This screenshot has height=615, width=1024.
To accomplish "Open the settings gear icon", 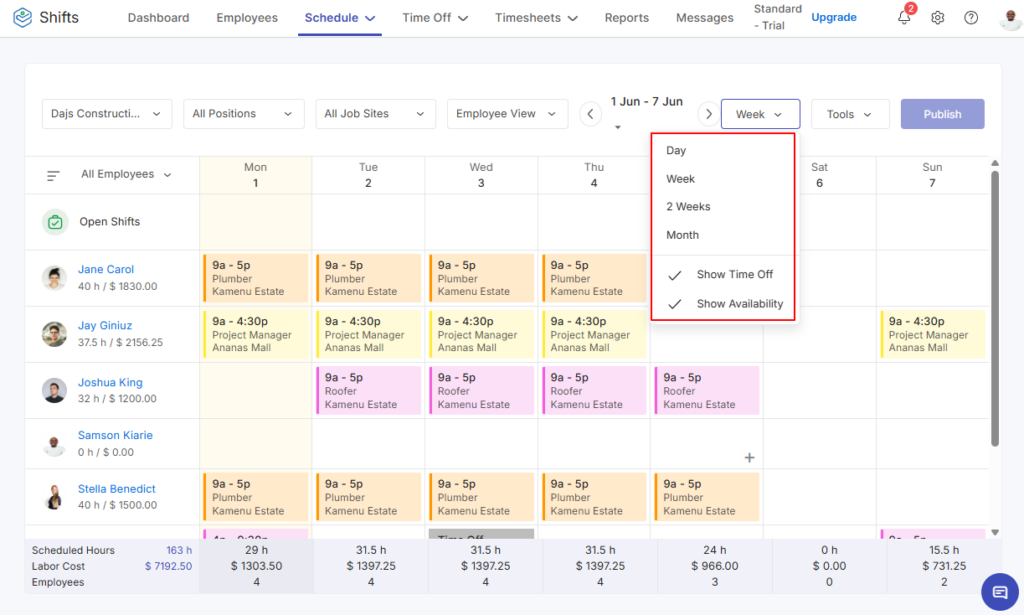I will [x=938, y=18].
